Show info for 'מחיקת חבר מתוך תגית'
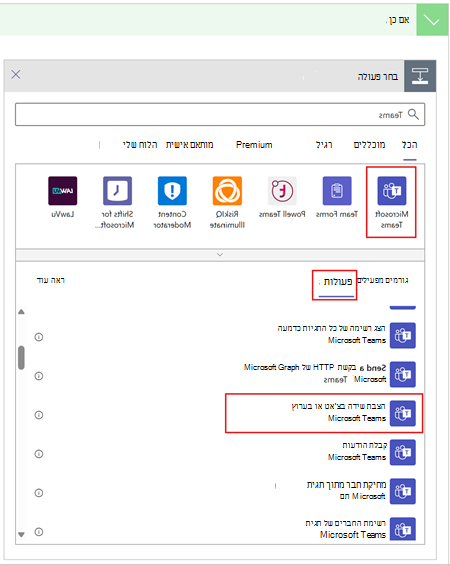 coord(39,493)
